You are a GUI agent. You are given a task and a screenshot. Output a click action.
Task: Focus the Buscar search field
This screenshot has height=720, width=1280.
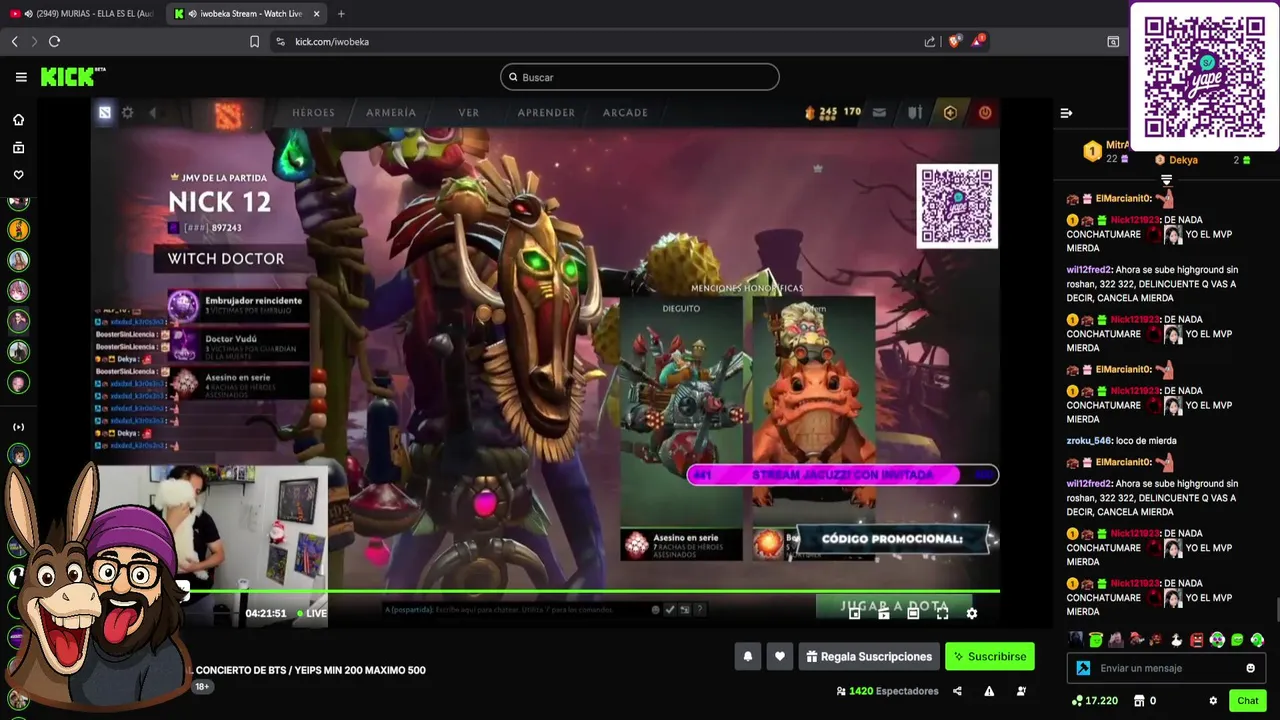click(x=640, y=77)
